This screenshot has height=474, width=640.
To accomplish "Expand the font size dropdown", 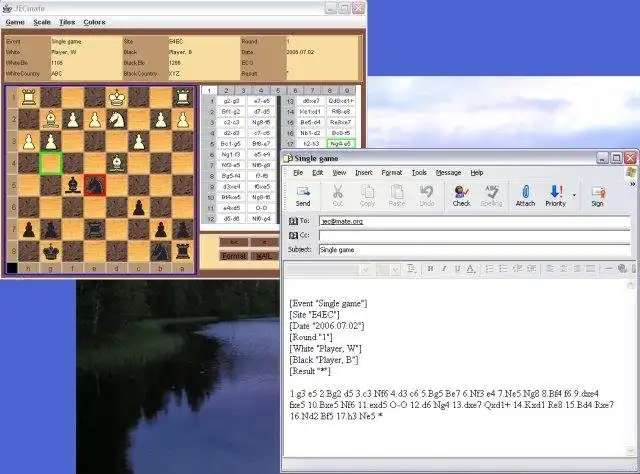I will (395, 269).
